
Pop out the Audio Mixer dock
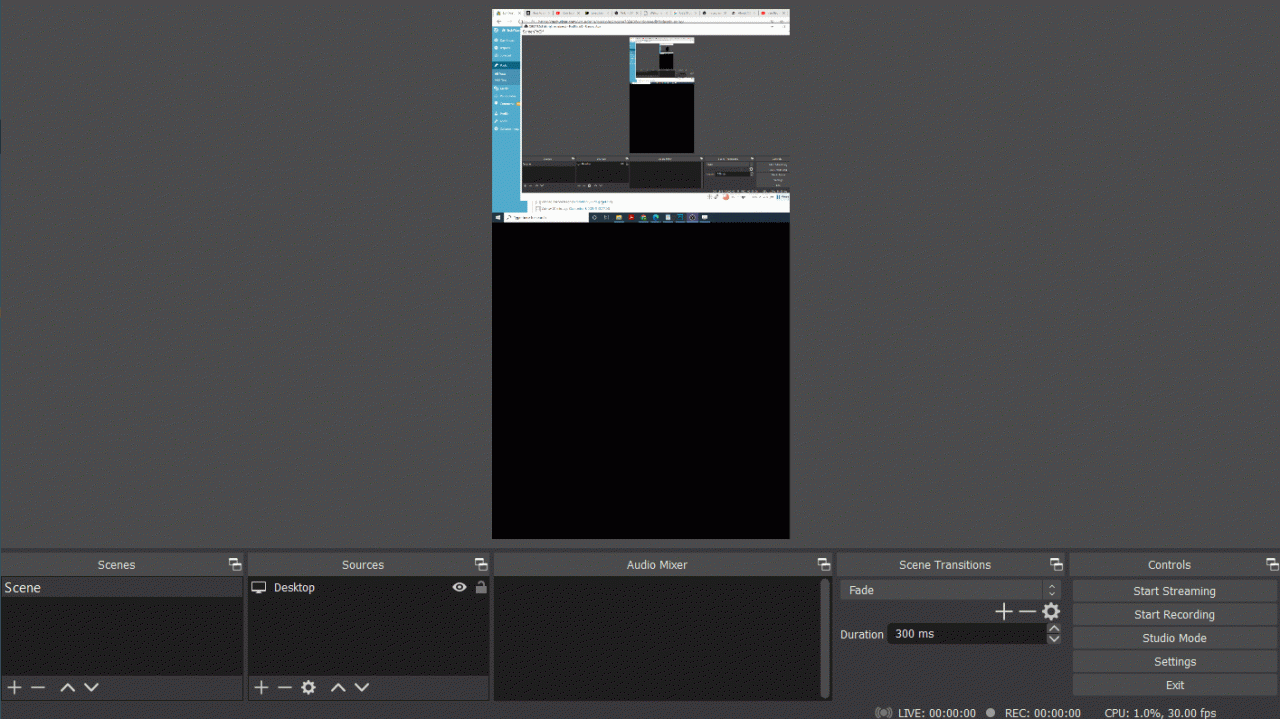click(x=824, y=565)
